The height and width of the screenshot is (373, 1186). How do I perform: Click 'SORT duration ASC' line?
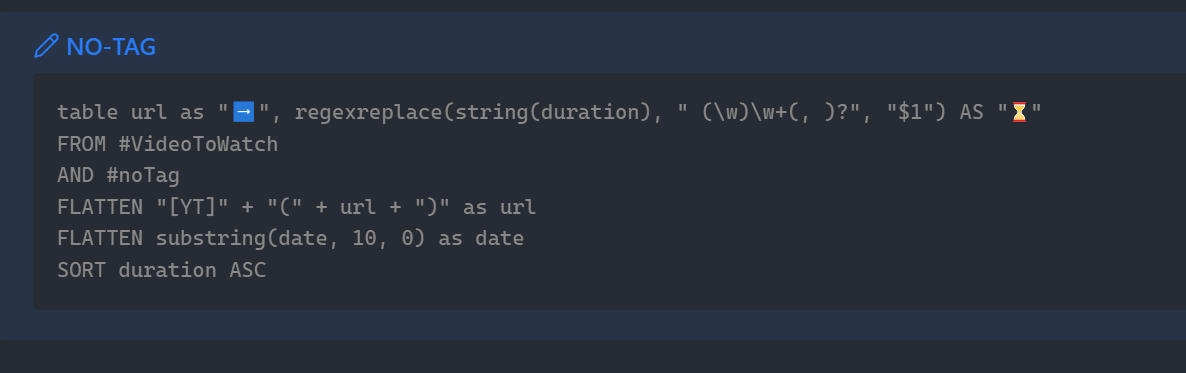point(162,270)
